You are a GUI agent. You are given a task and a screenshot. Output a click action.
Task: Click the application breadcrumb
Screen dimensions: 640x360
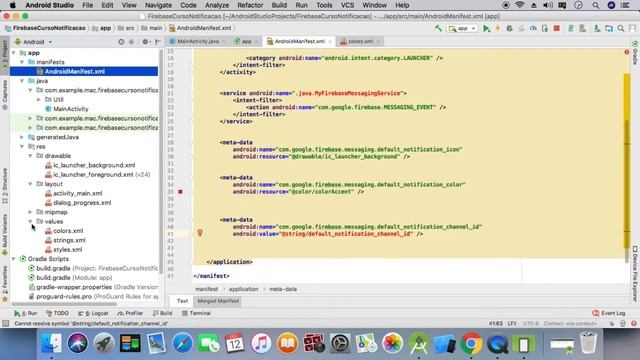click(x=243, y=289)
